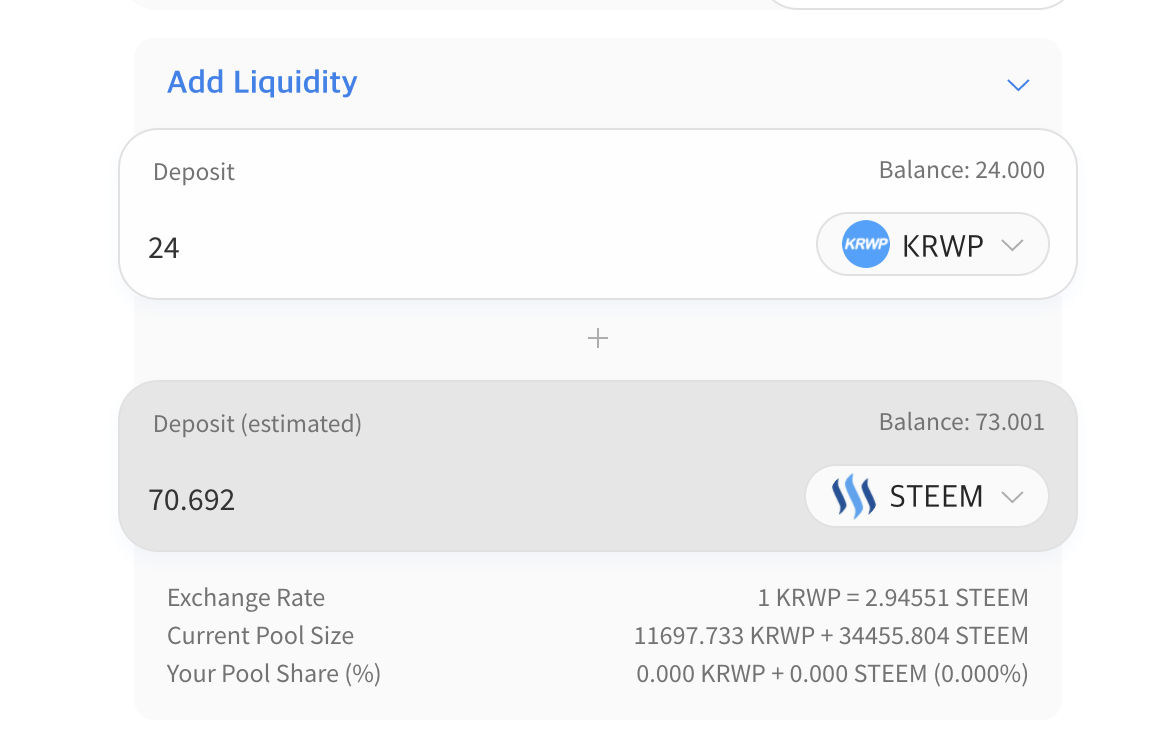The height and width of the screenshot is (756, 1166).
Task: Click the Balance: 73.001 text
Action: coord(961,422)
